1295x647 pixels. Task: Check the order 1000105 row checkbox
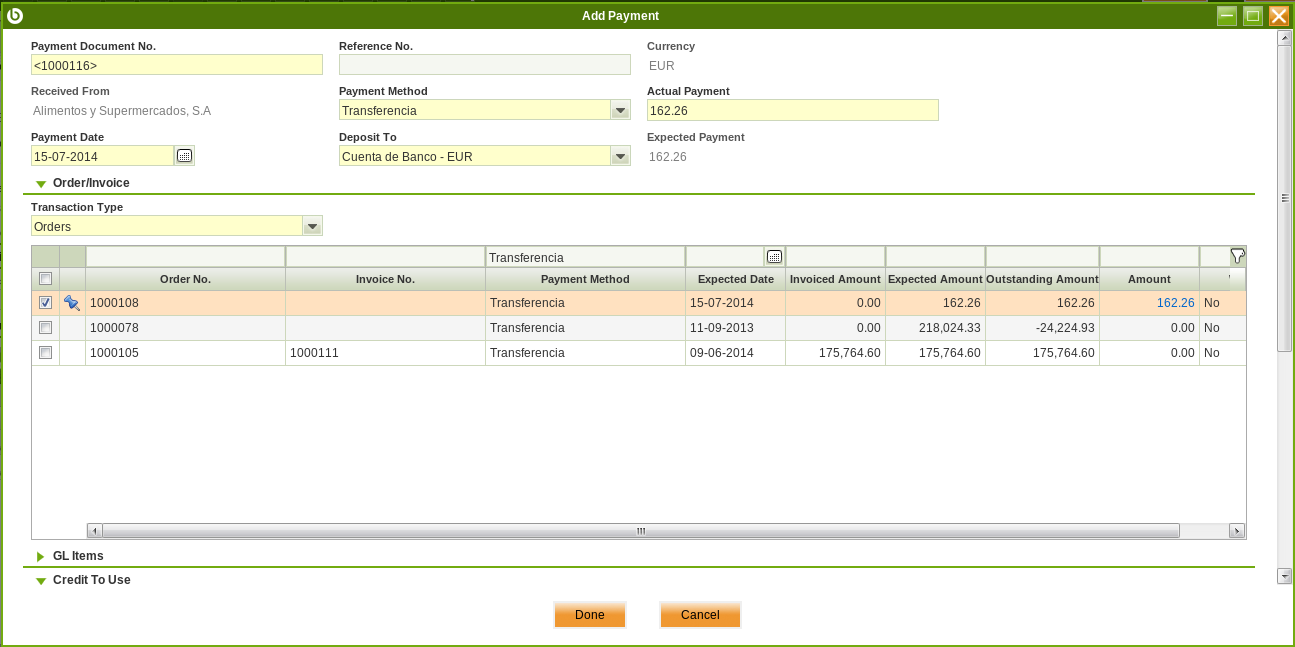[45, 352]
